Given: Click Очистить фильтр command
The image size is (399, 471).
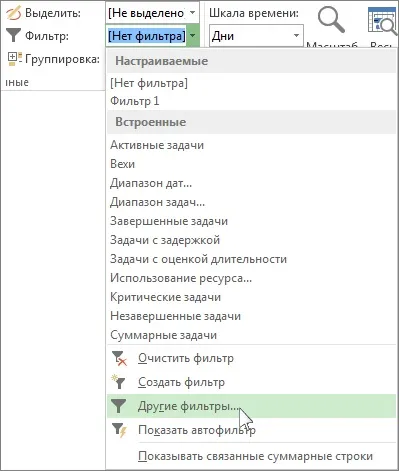Looking at the screenshot, I should pyautogui.click(x=251, y=358).
